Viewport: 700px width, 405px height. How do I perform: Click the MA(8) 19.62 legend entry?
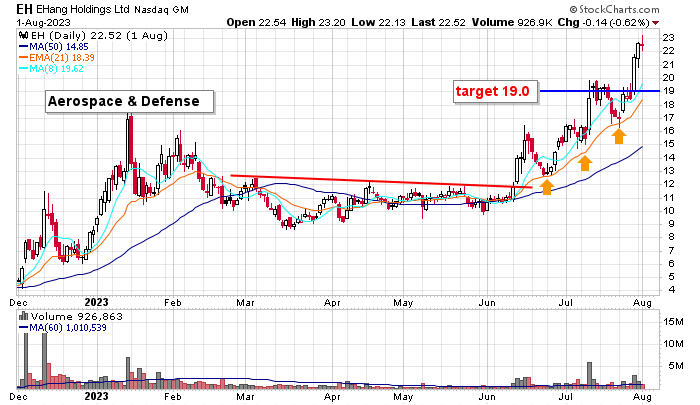[51, 69]
